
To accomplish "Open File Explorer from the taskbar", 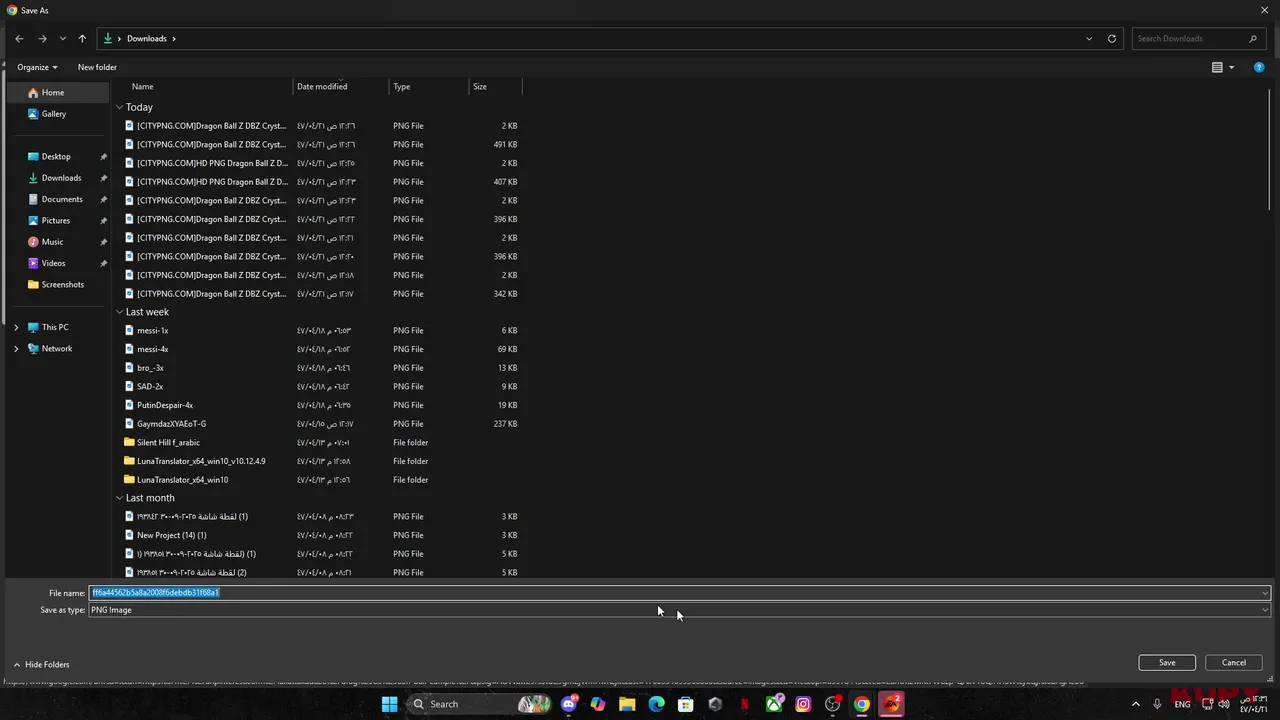I will click(x=627, y=704).
